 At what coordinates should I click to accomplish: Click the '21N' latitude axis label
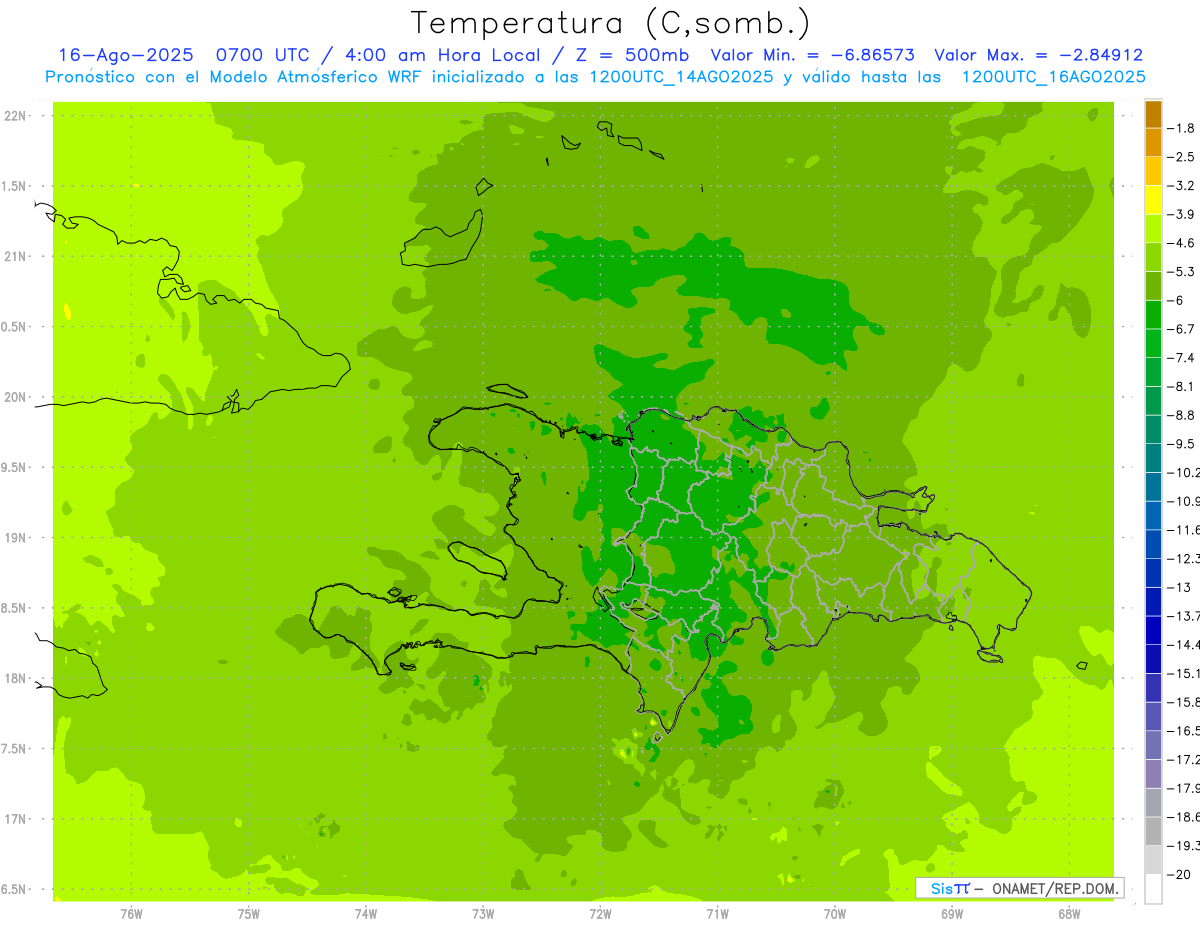click(15, 257)
